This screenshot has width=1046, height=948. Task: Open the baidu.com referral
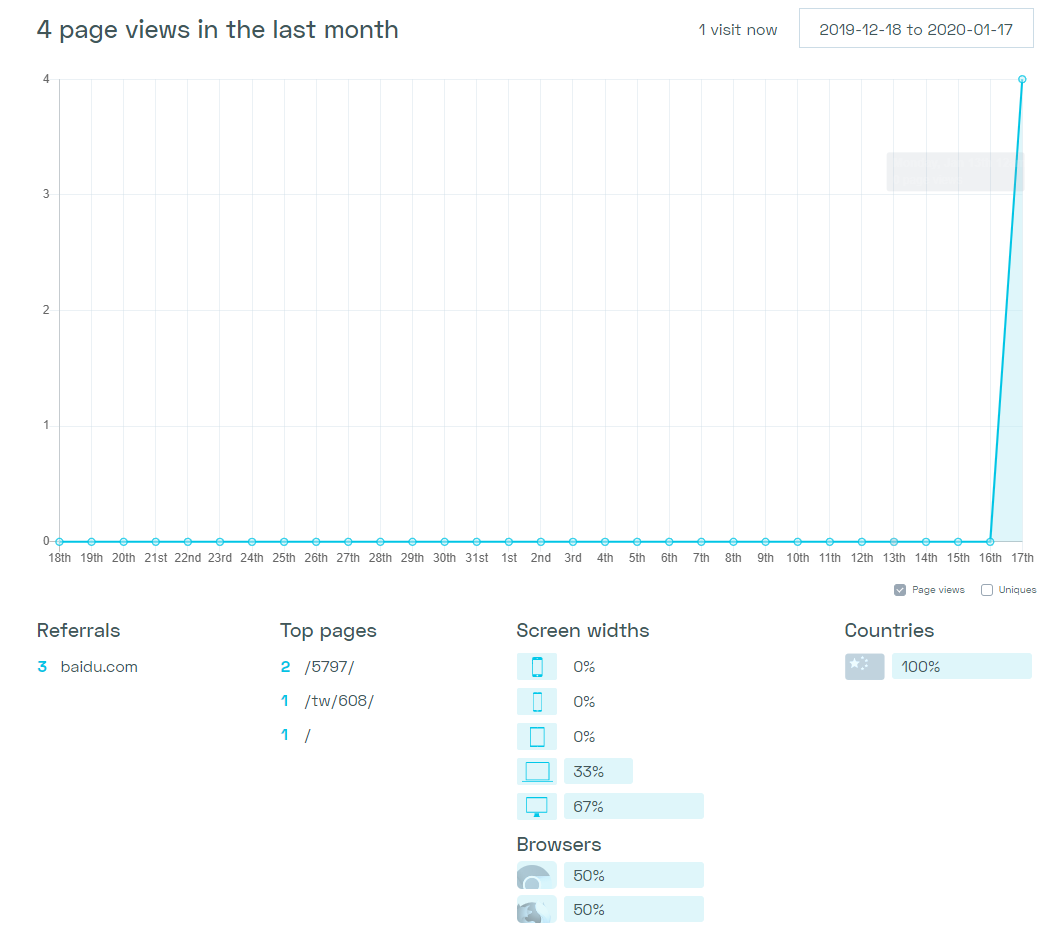[99, 666]
